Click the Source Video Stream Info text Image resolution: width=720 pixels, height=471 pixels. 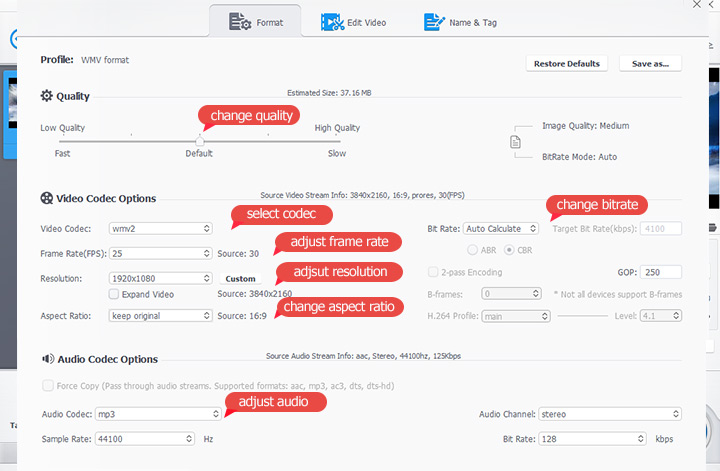[x=362, y=195]
